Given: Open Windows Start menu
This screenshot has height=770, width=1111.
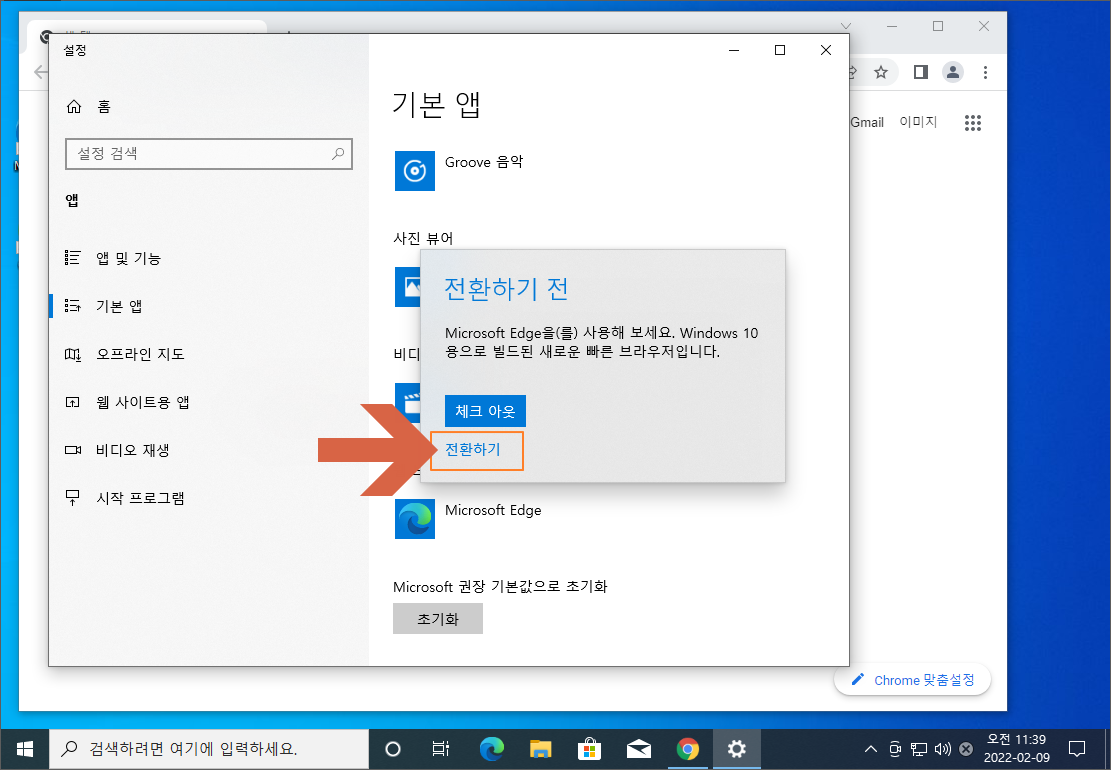Looking at the screenshot, I should point(24,749).
